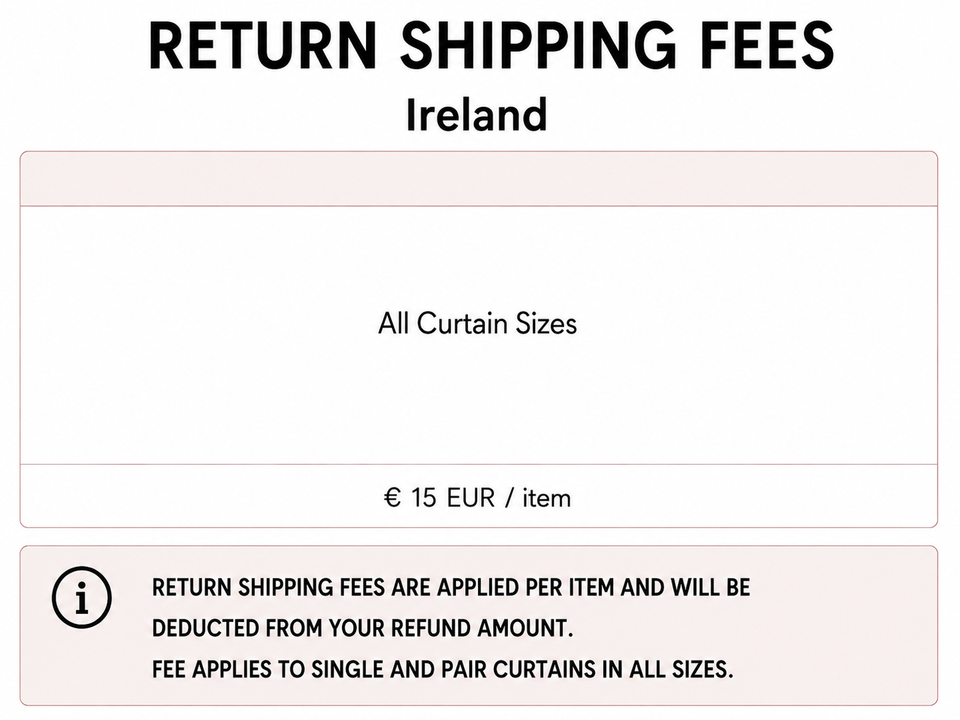Click the circled information icon
Image resolution: width=960 pixels, height=720 pixels.
click(81, 598)
